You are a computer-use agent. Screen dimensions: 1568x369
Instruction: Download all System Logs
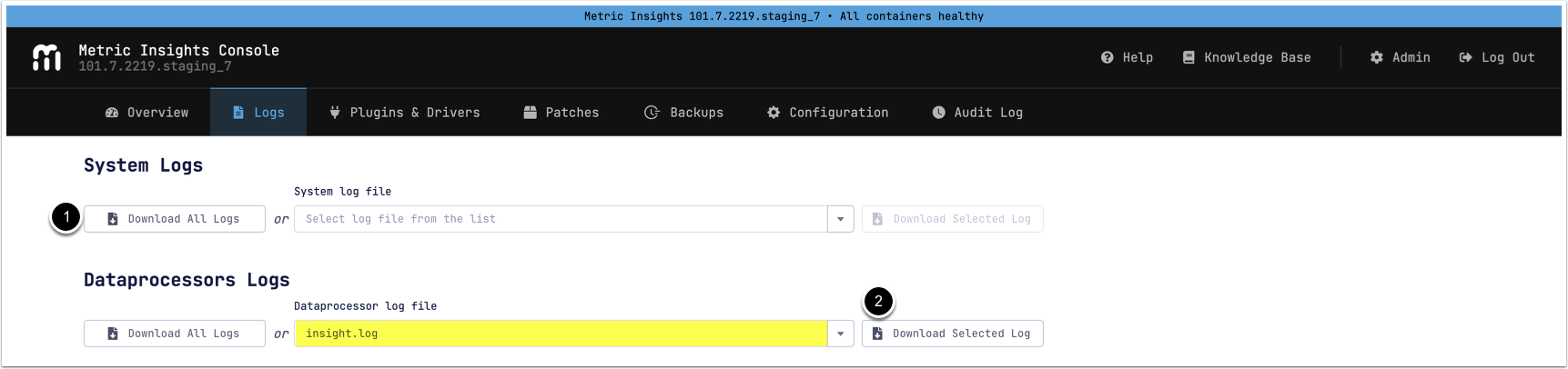coord(174,219)
